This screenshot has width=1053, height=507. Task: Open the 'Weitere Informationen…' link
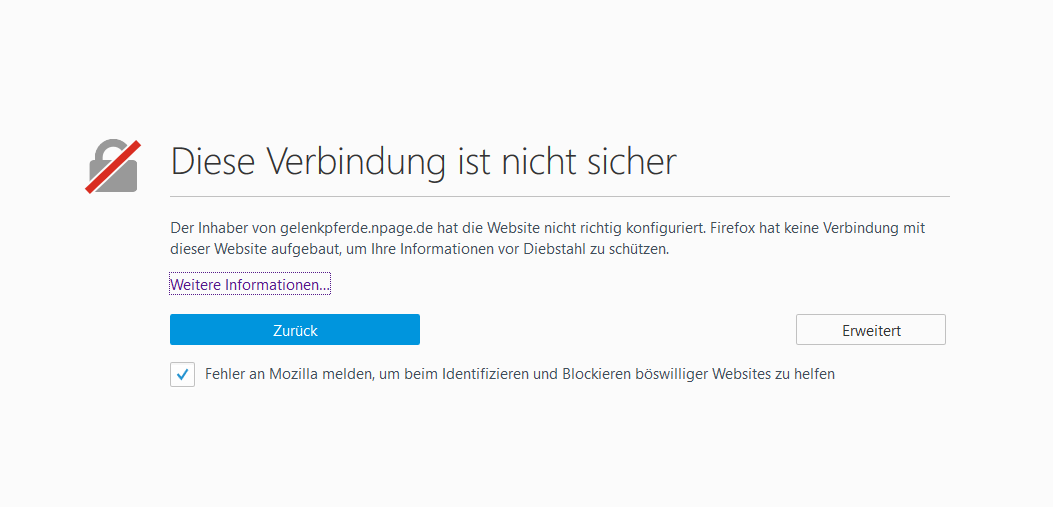pos(250,285)
